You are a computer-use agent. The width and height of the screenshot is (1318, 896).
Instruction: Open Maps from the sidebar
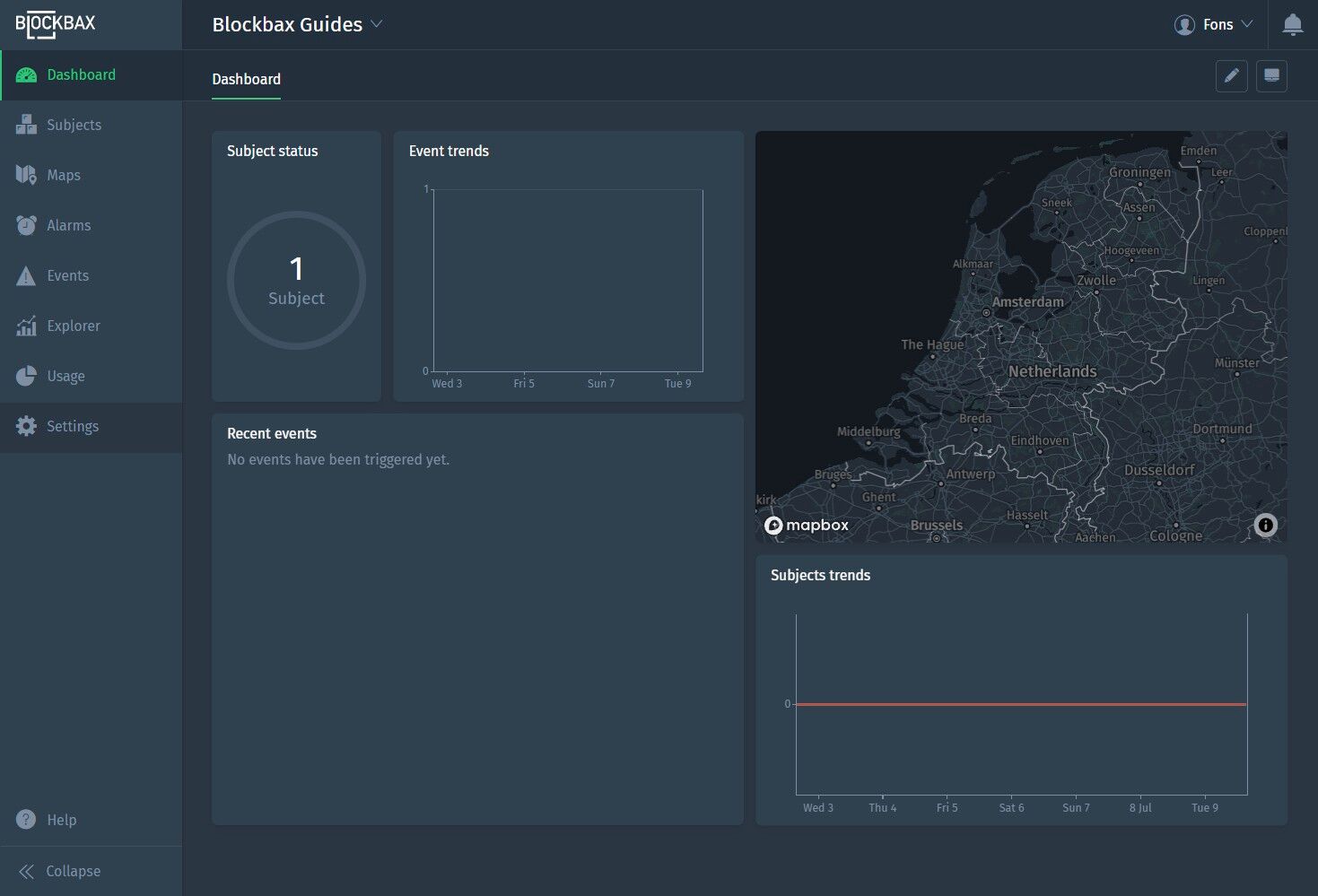click(63, 175)
